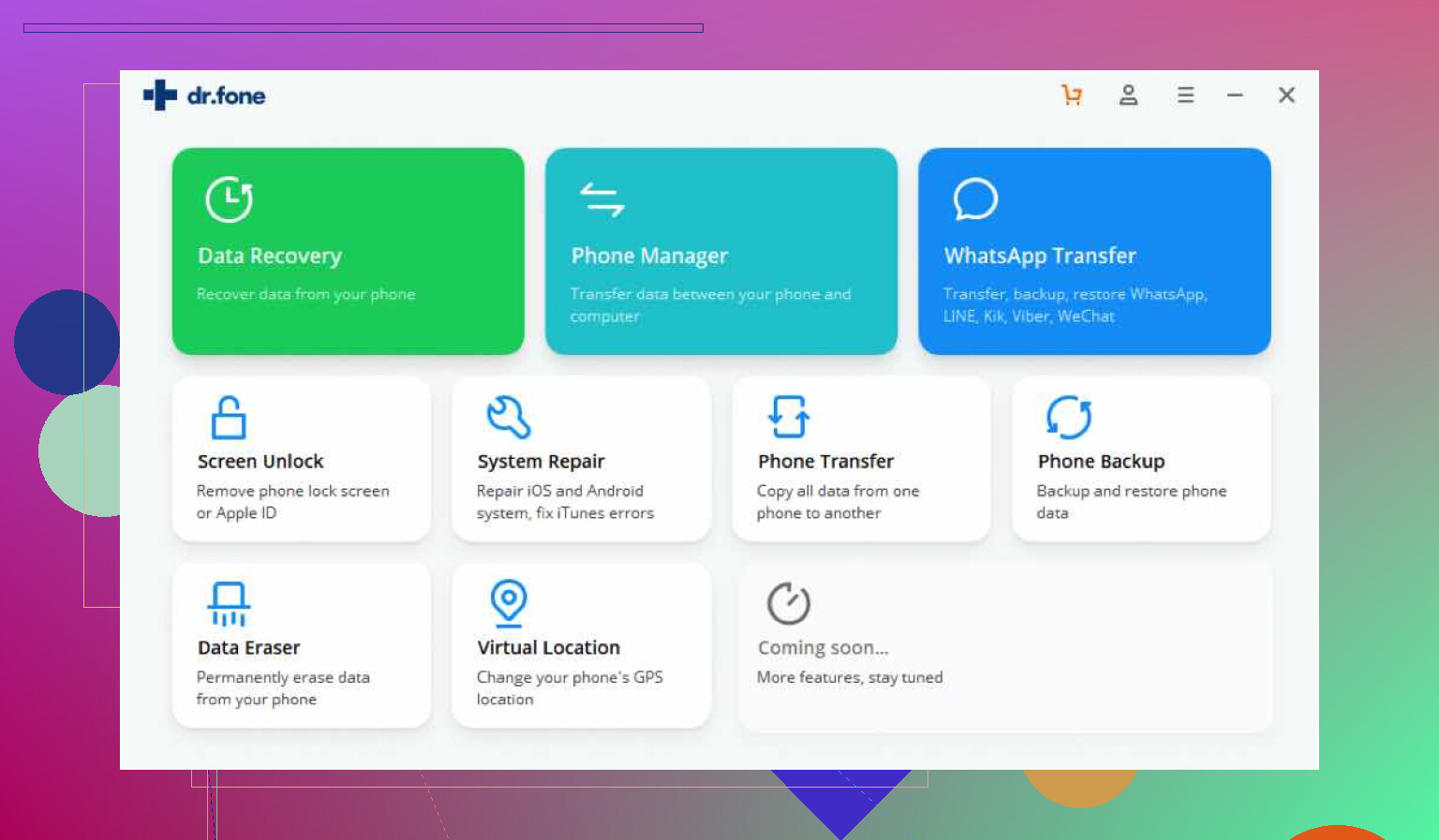1439x840 pixels.
Task: Click the Screen Unlock padlock icon
Action: point(229,418)
